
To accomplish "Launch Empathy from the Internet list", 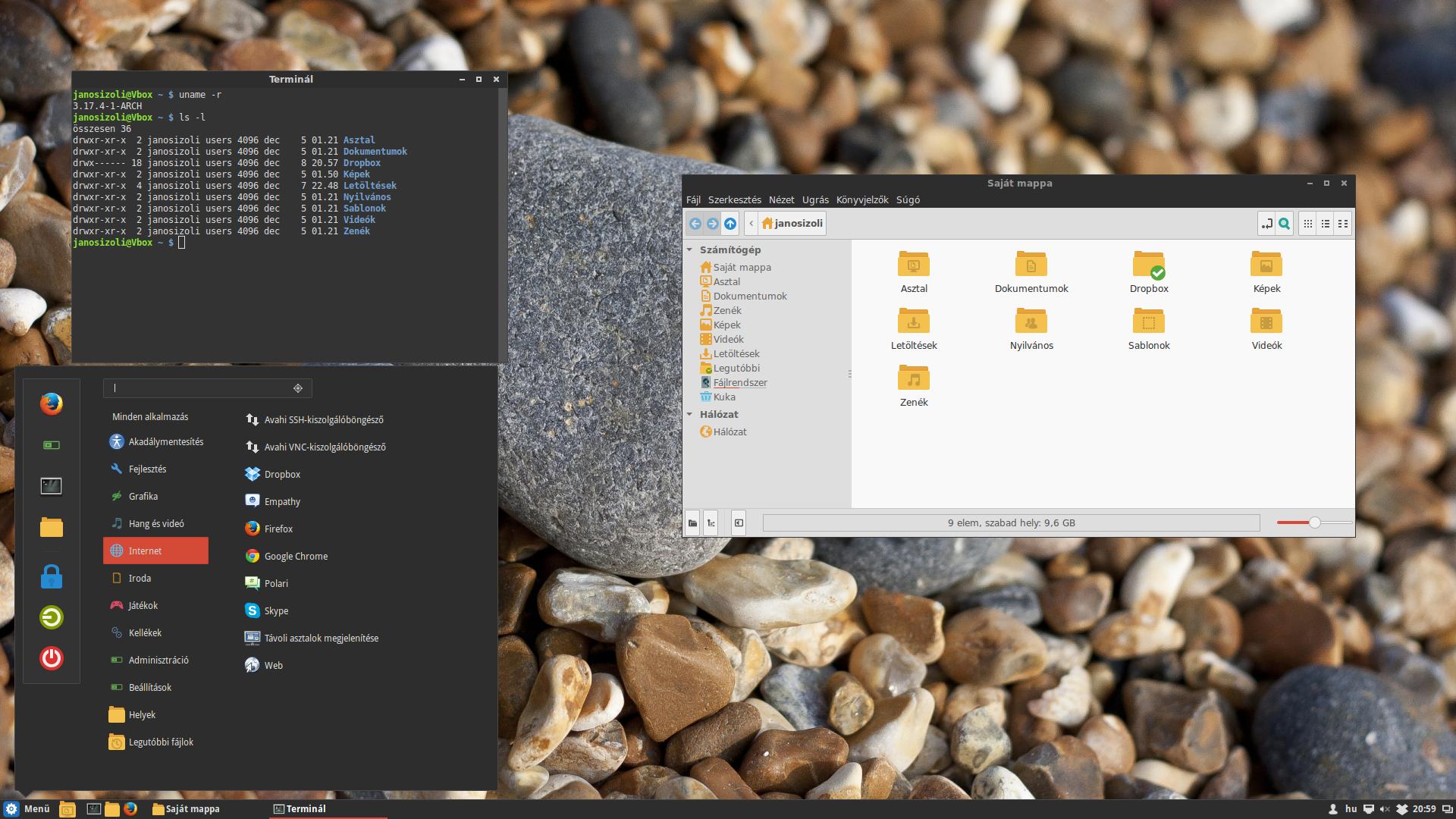I will [273, 501].
